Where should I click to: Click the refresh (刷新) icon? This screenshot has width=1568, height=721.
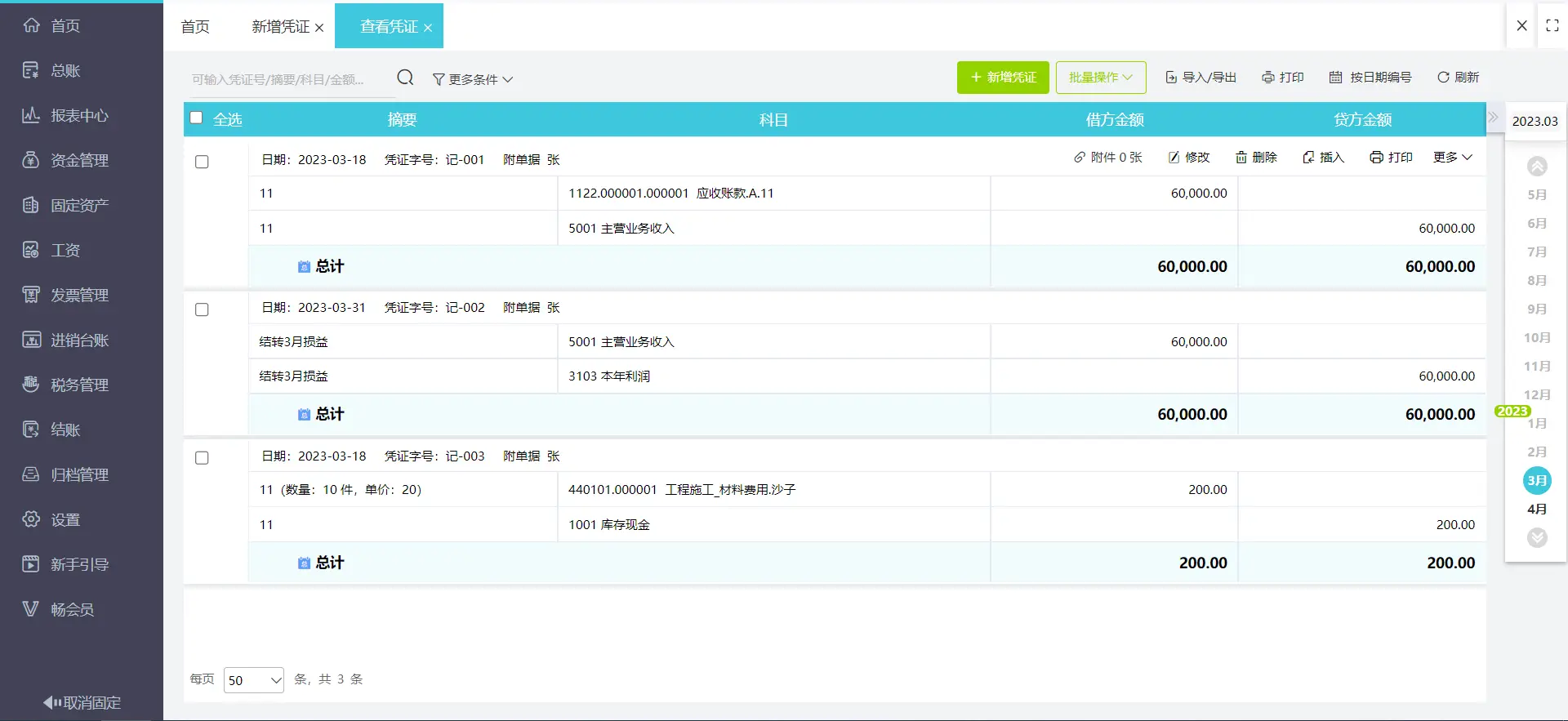[x=1443, y=78]
